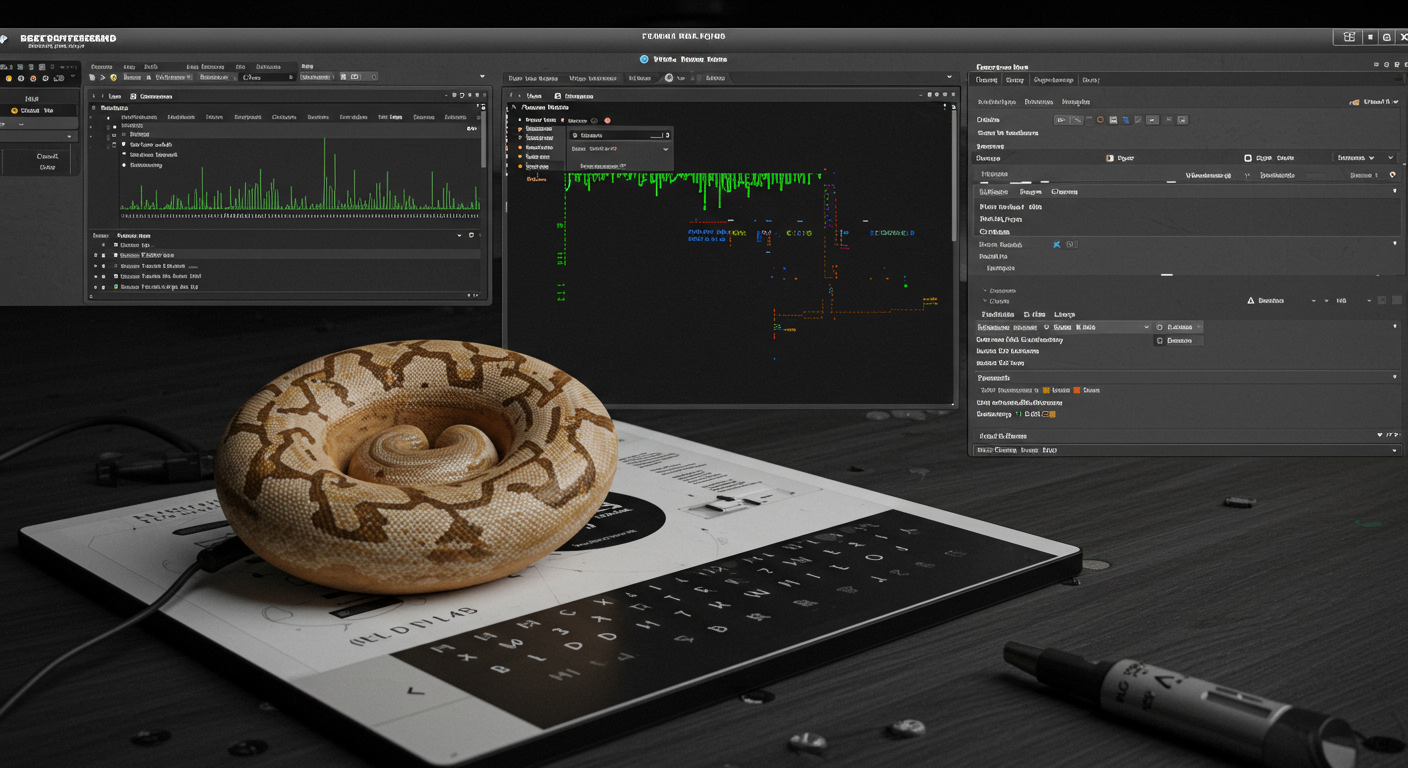Click the warning triangle icon in the right panel
This screenshot has width=1408, height=768.
click(x=1250, y=300)
